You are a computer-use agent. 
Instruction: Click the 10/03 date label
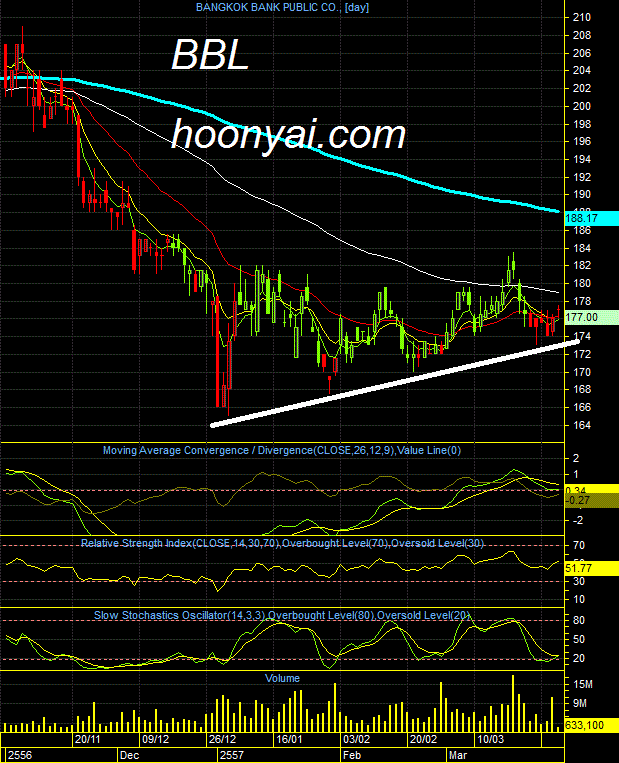(x=491, y=740)
